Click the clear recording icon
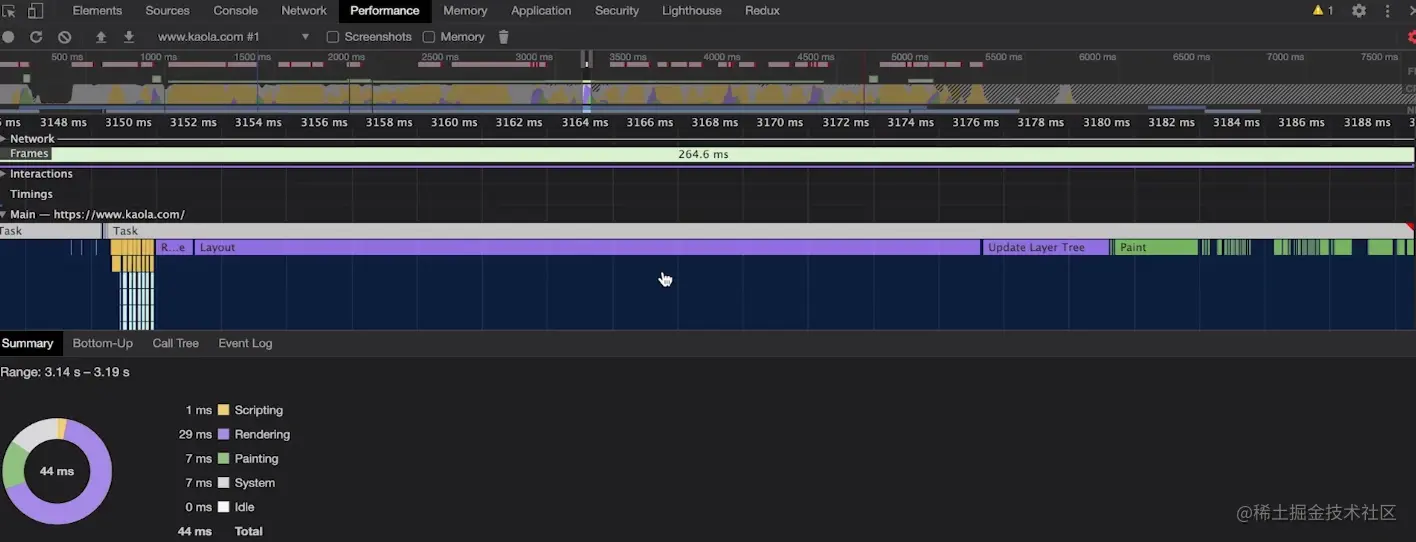 tap(65, 37)
